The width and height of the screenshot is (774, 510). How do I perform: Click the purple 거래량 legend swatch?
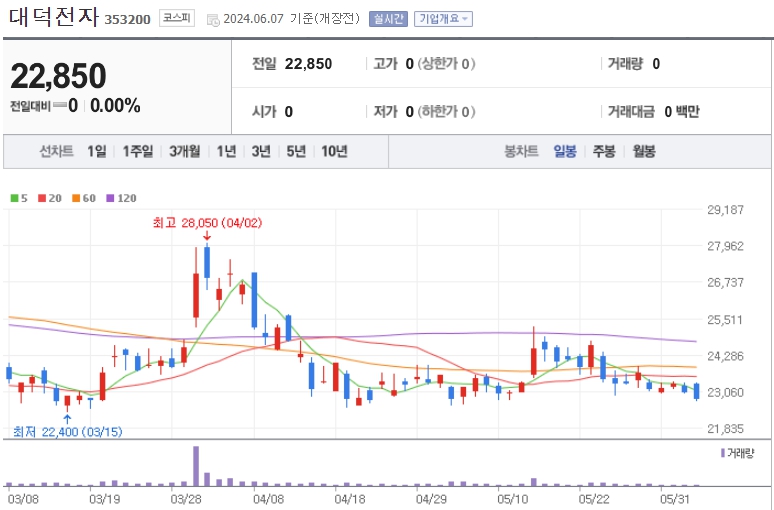point(723,453)
